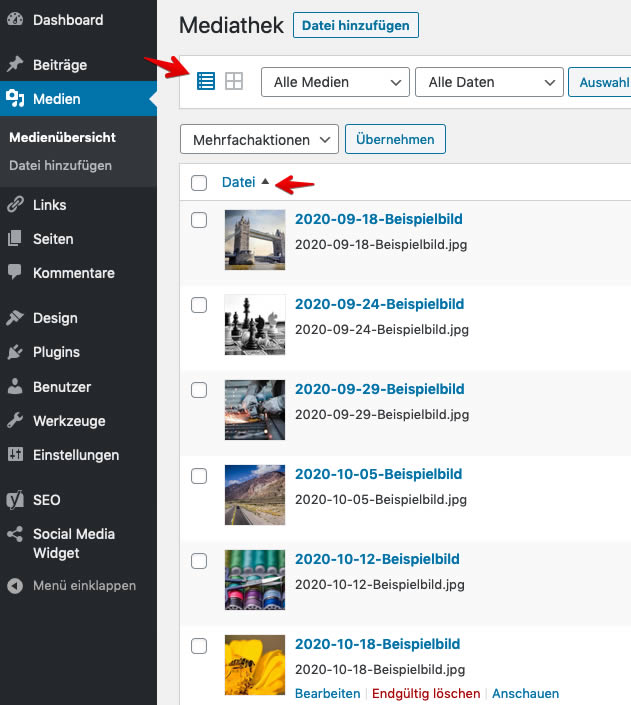Open the Mehrfachaktionen dropdown
Screen dimensions: 631x705
click(259, 139)
